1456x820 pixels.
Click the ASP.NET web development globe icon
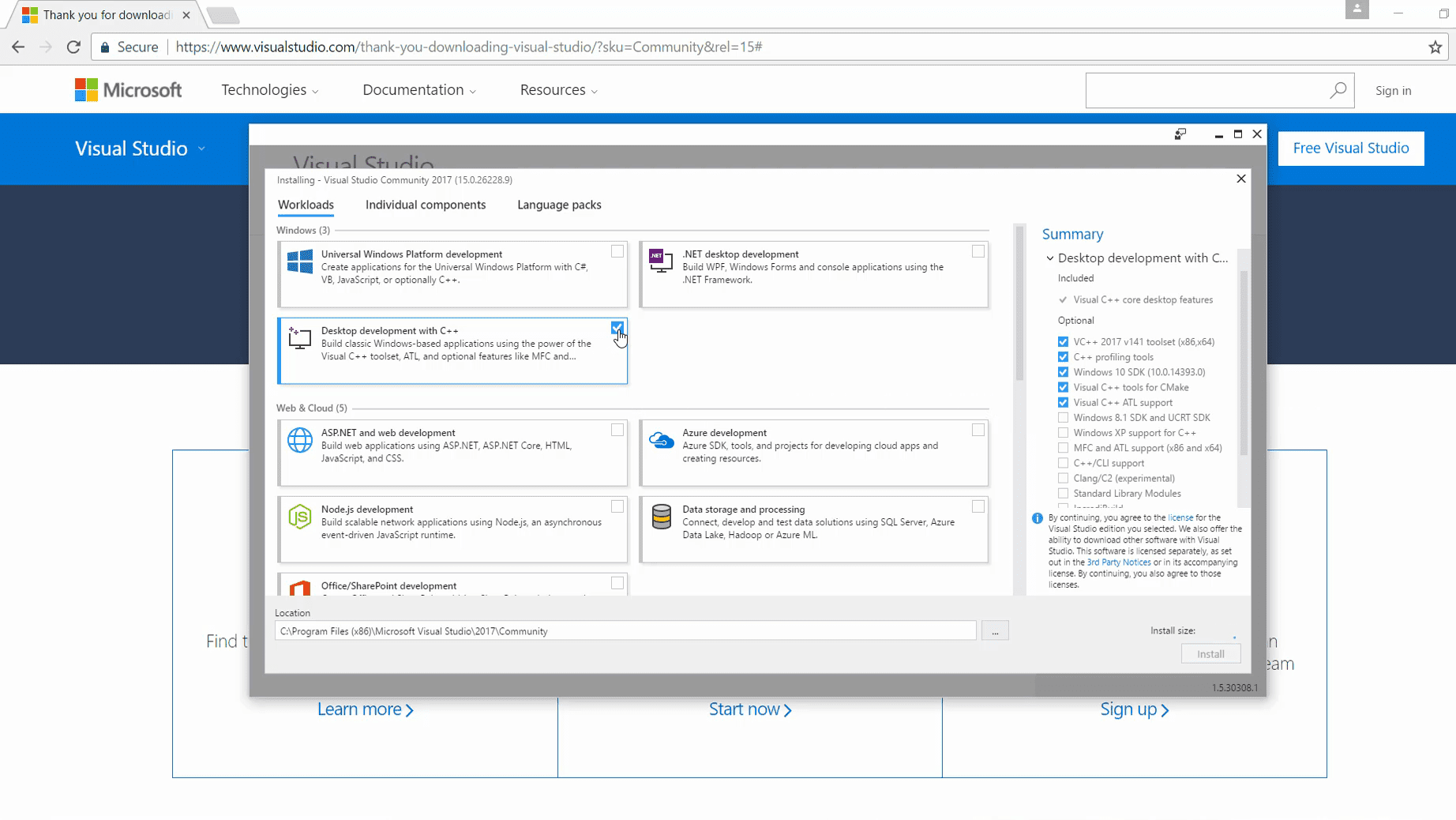click(x=299, y=440)
